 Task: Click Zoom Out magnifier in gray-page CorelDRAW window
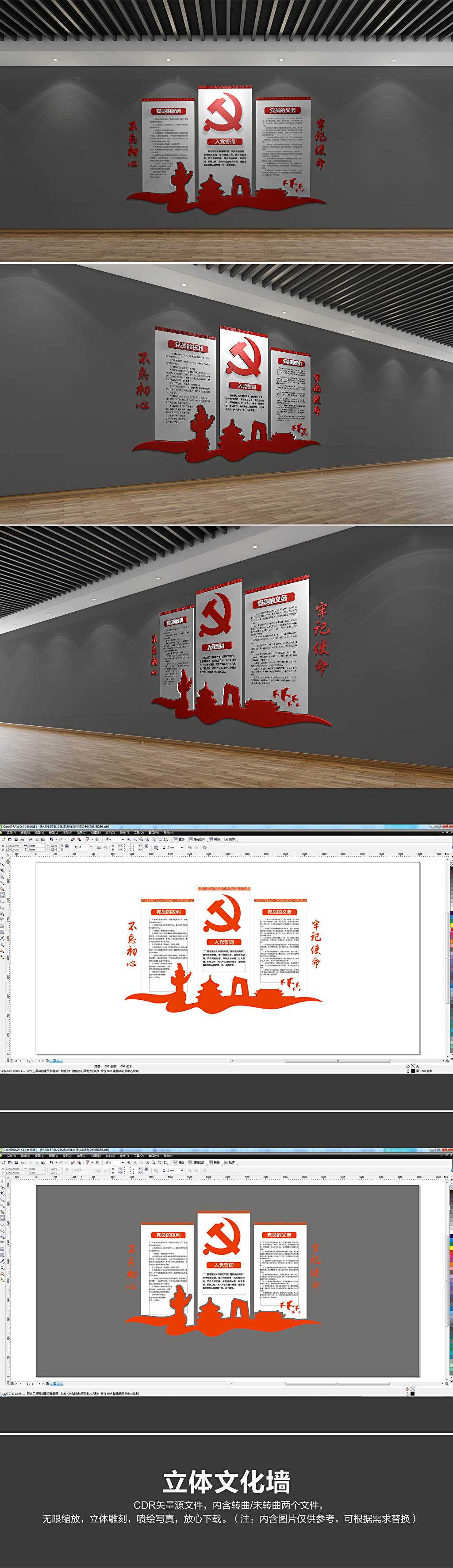[x=135, y=1162]
